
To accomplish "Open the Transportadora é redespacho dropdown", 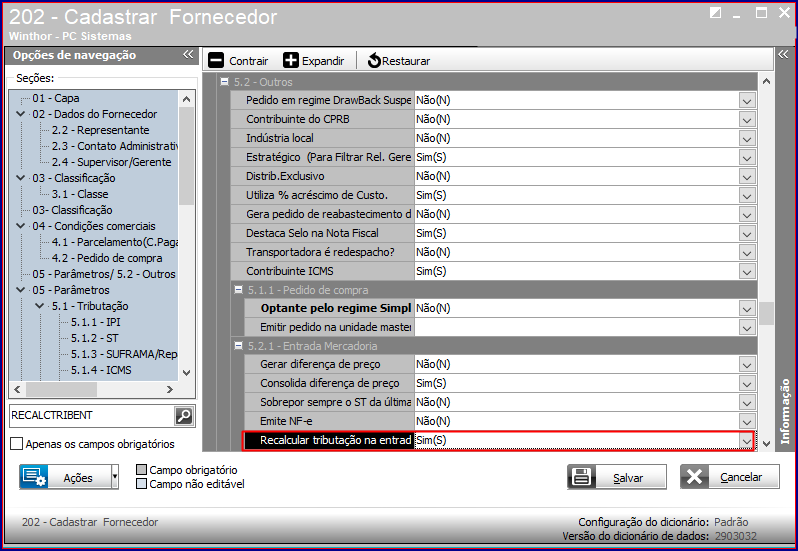I will tap(747, 252).
